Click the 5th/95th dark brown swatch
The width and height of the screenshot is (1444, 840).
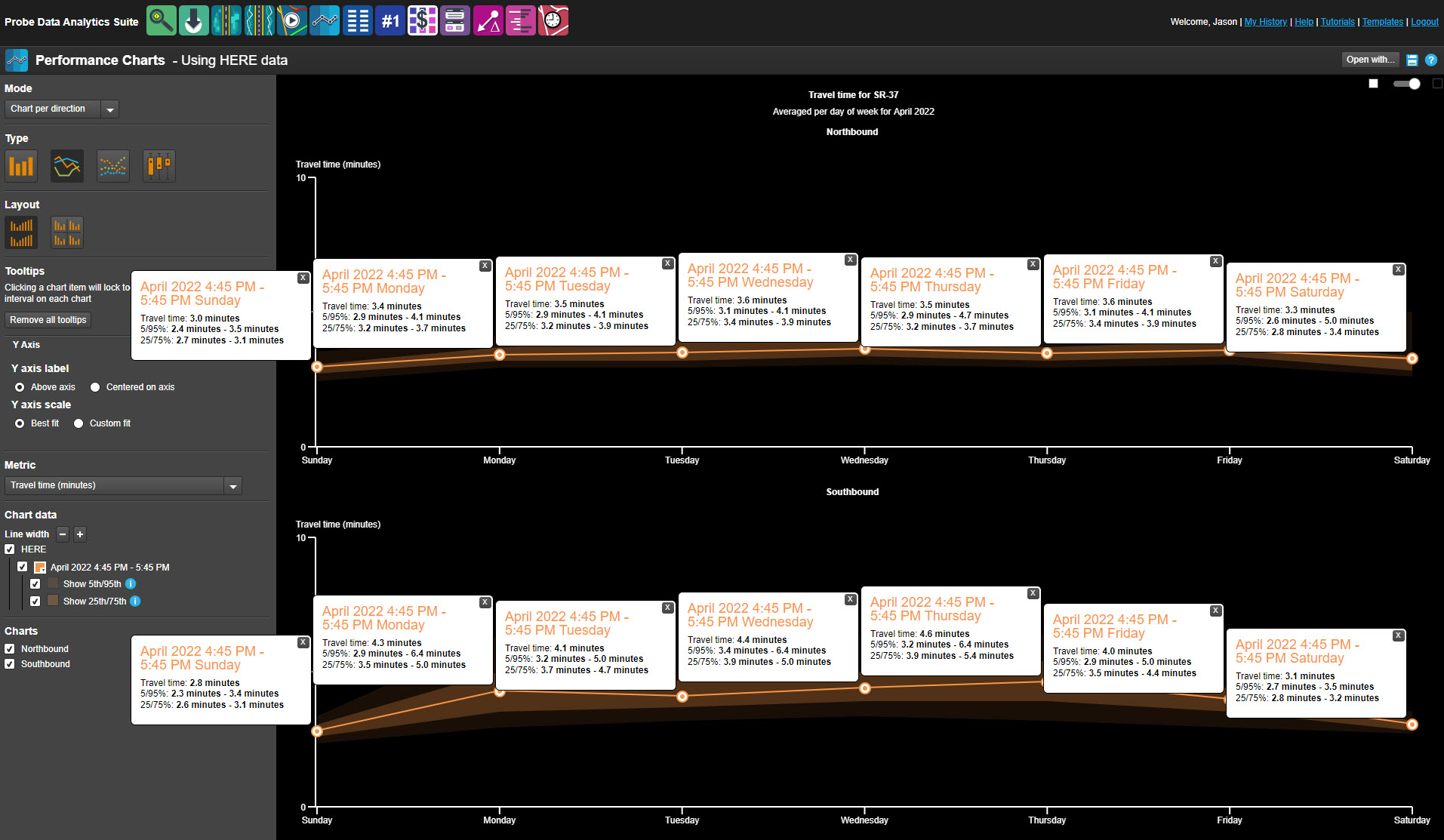click(53, 583)
